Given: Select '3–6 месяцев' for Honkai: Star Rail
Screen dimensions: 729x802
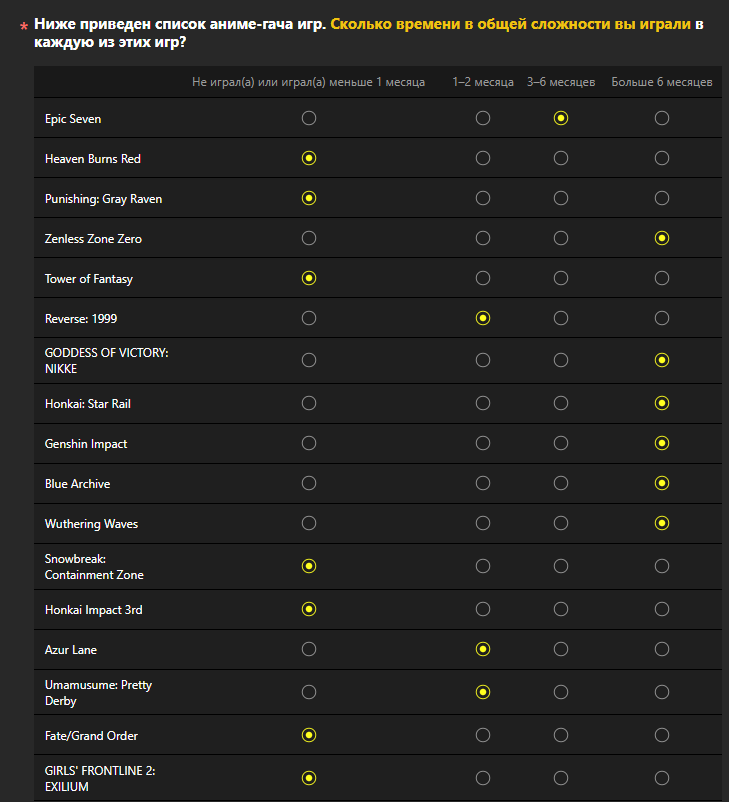Looking at the screenshot, I should point(561,403).
